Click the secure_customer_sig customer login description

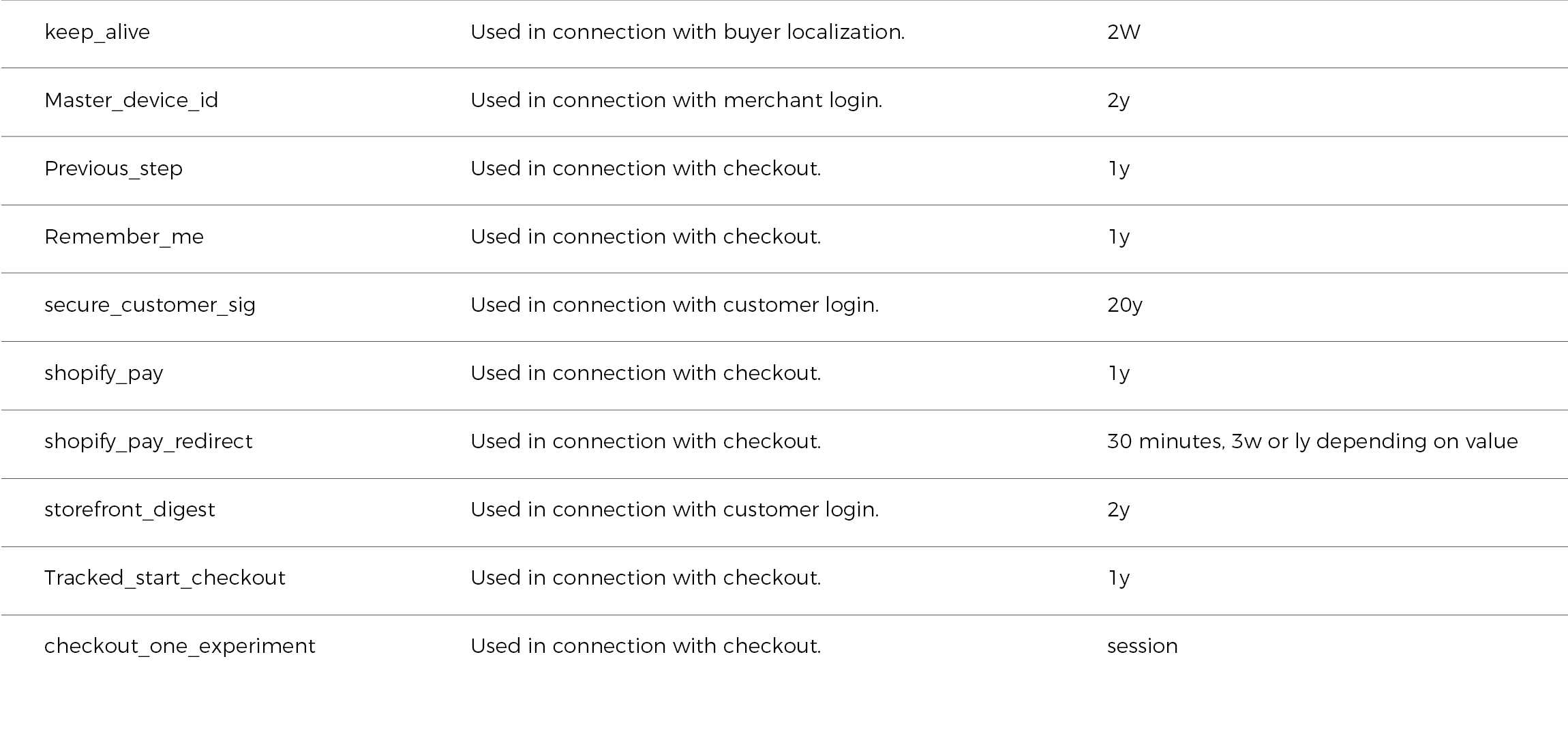click(x=674, y=305)
